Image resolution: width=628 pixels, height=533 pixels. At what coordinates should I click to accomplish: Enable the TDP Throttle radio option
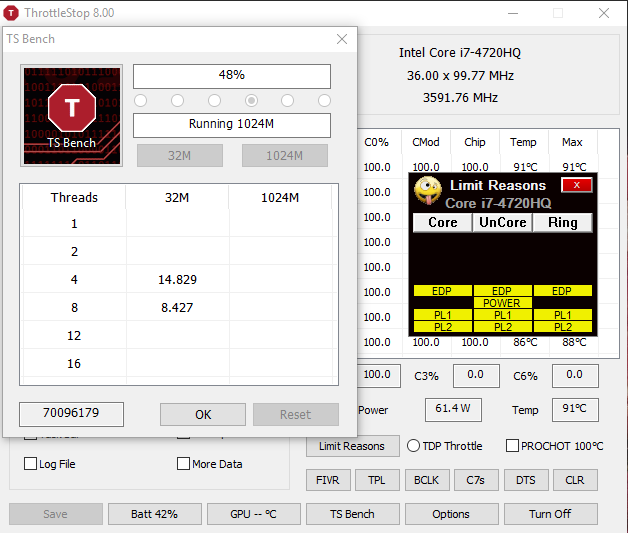tap(413, 446)
